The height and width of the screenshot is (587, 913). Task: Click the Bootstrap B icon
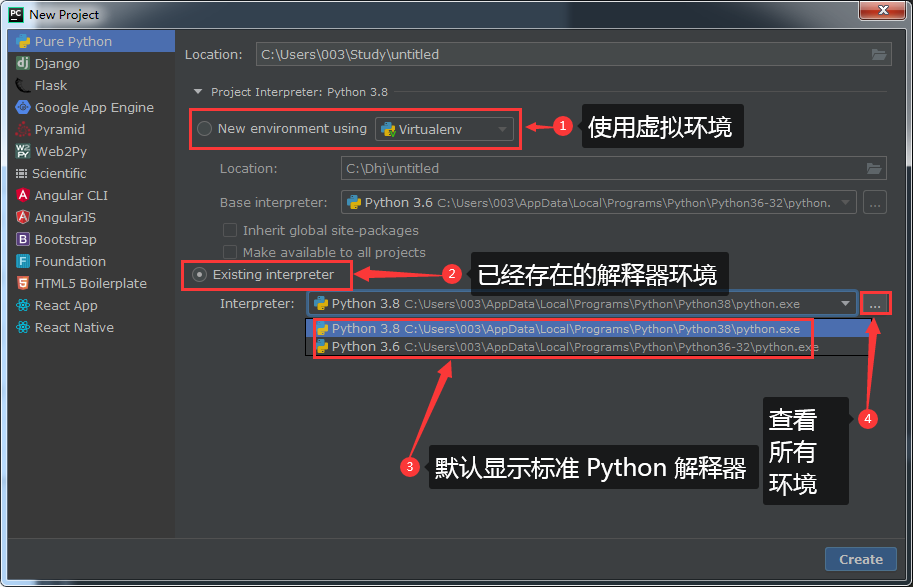(x=23, y=239)
